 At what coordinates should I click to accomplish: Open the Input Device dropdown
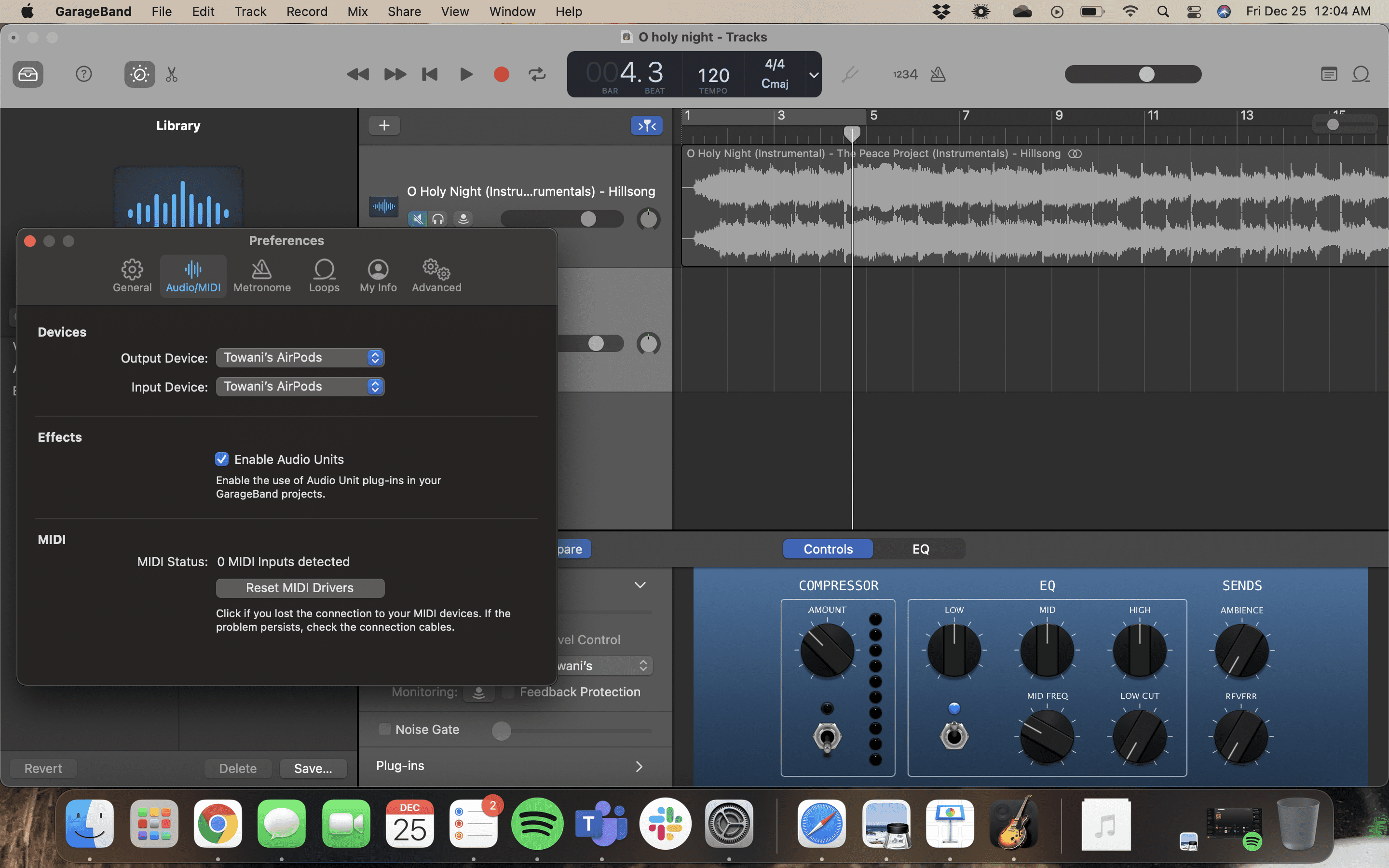tap(300, 386)
